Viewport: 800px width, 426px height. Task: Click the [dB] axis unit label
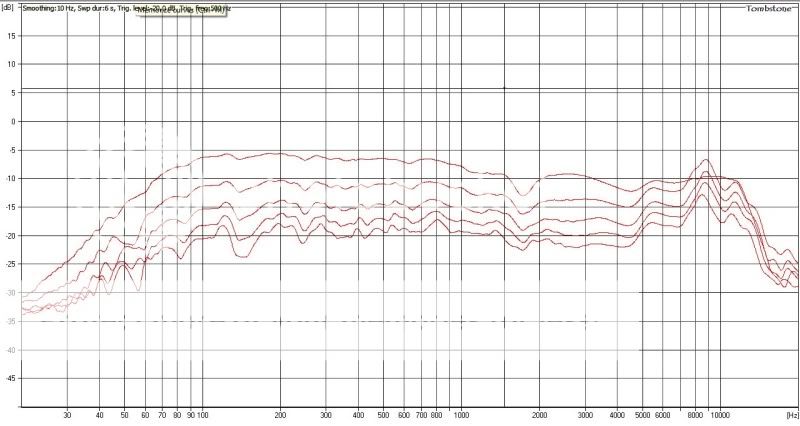click(9, 8)
